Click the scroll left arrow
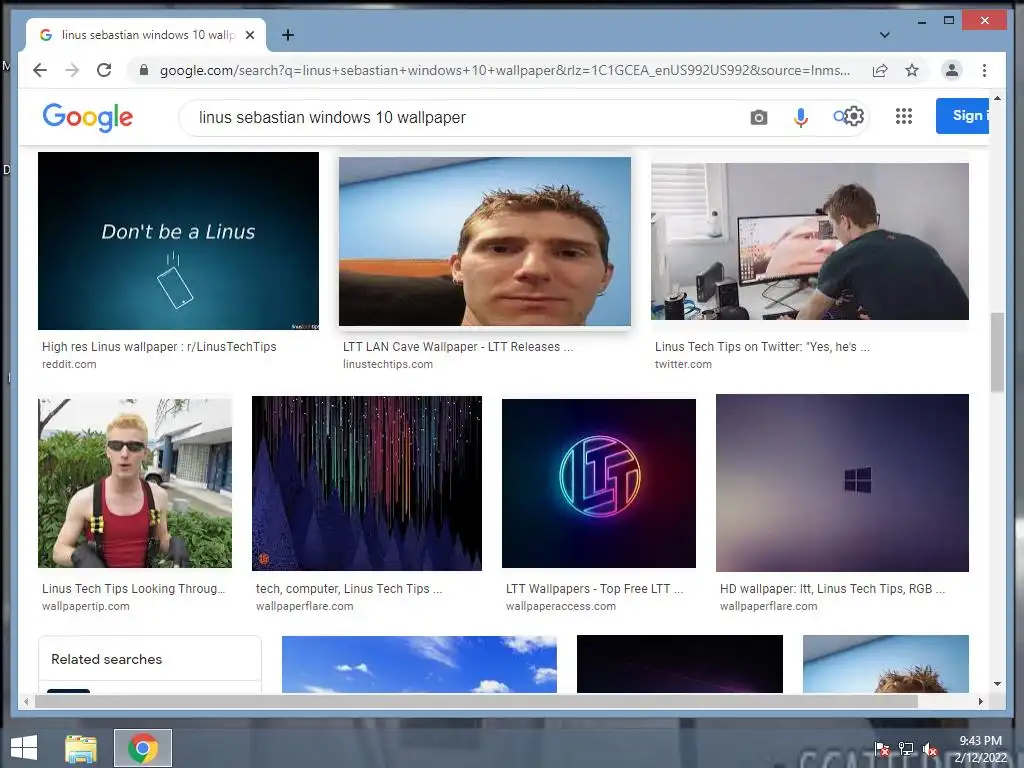This screenshot has width=1024, height=768. click(26, 701)
